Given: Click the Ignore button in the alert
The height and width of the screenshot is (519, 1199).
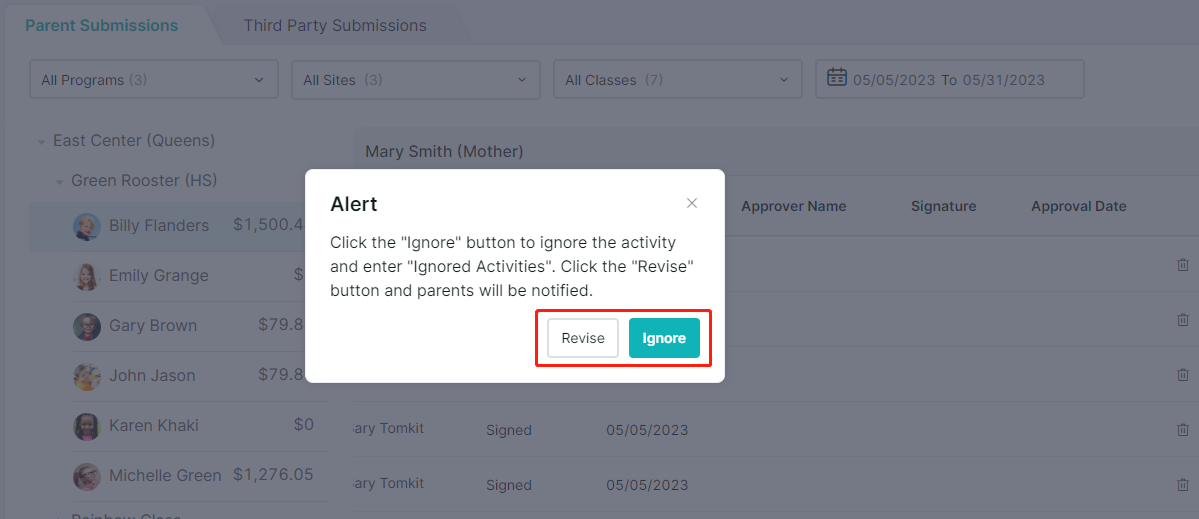Looking at the screenshot, I should pyautogui.click(x=664, y=338).
